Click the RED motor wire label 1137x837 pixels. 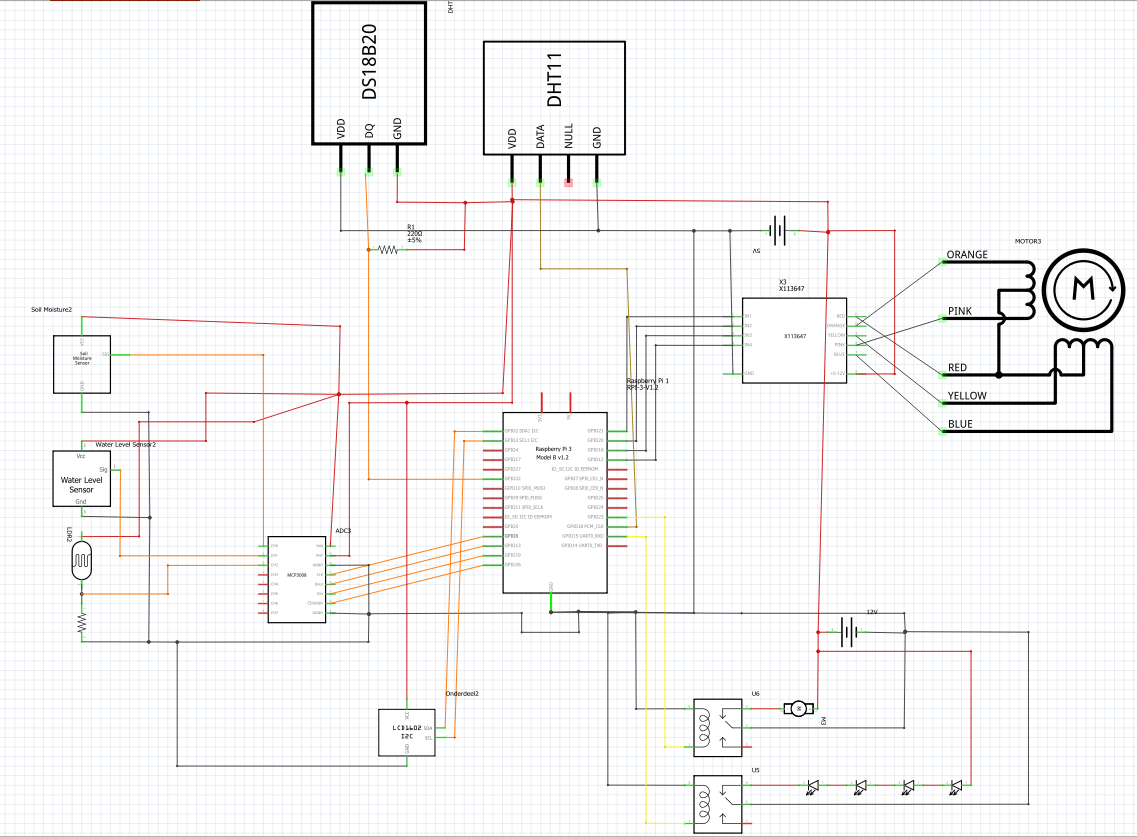tap(957, 368)
